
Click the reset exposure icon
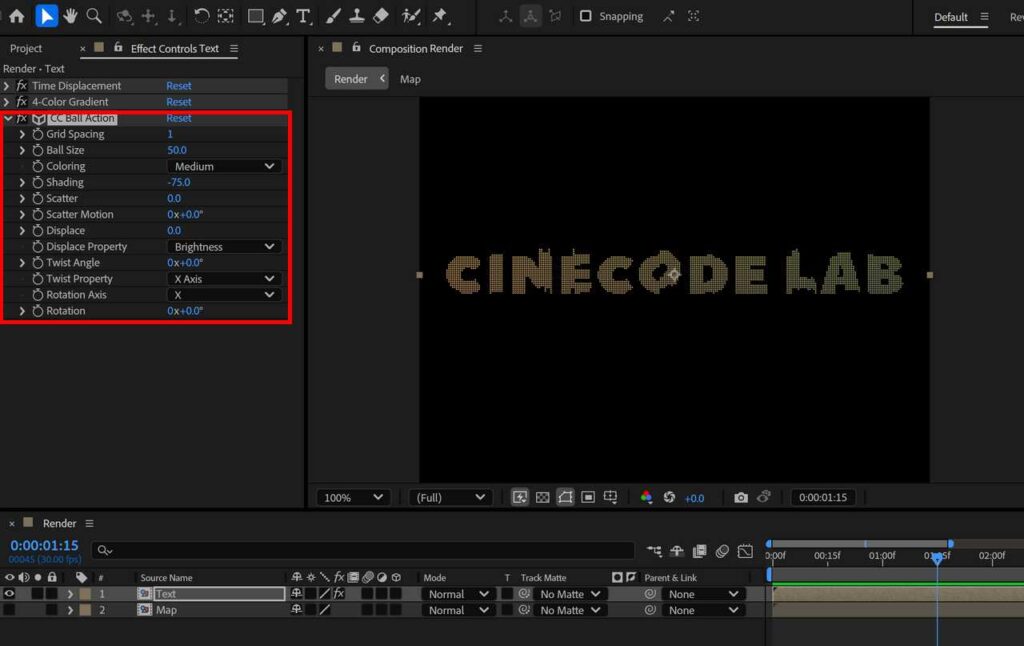coord(669,498)
